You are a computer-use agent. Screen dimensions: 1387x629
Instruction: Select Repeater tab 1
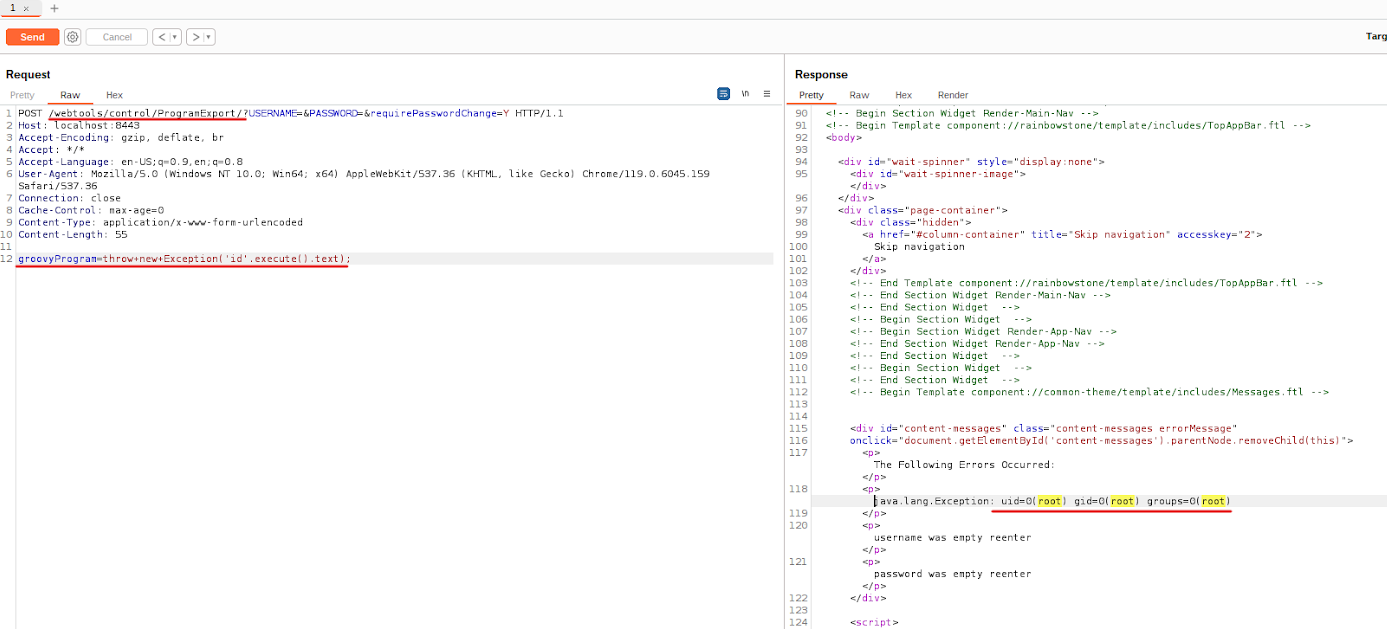13,8
